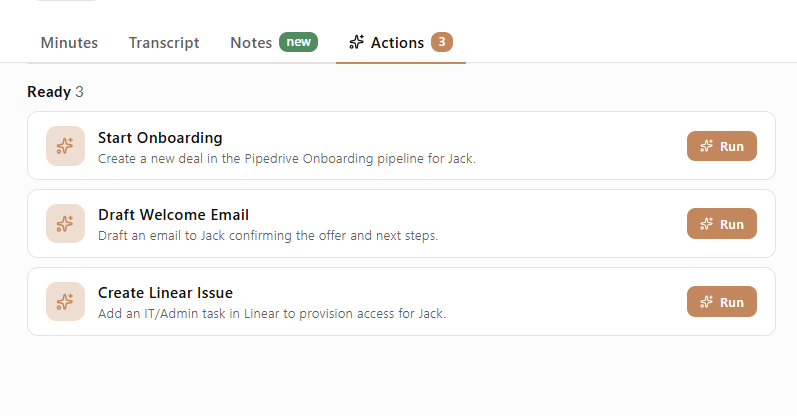The width and height of the screenshot is (797, 416).
Task: Click the IT/Admin task description in Linear card
Action: pos(271,313)
